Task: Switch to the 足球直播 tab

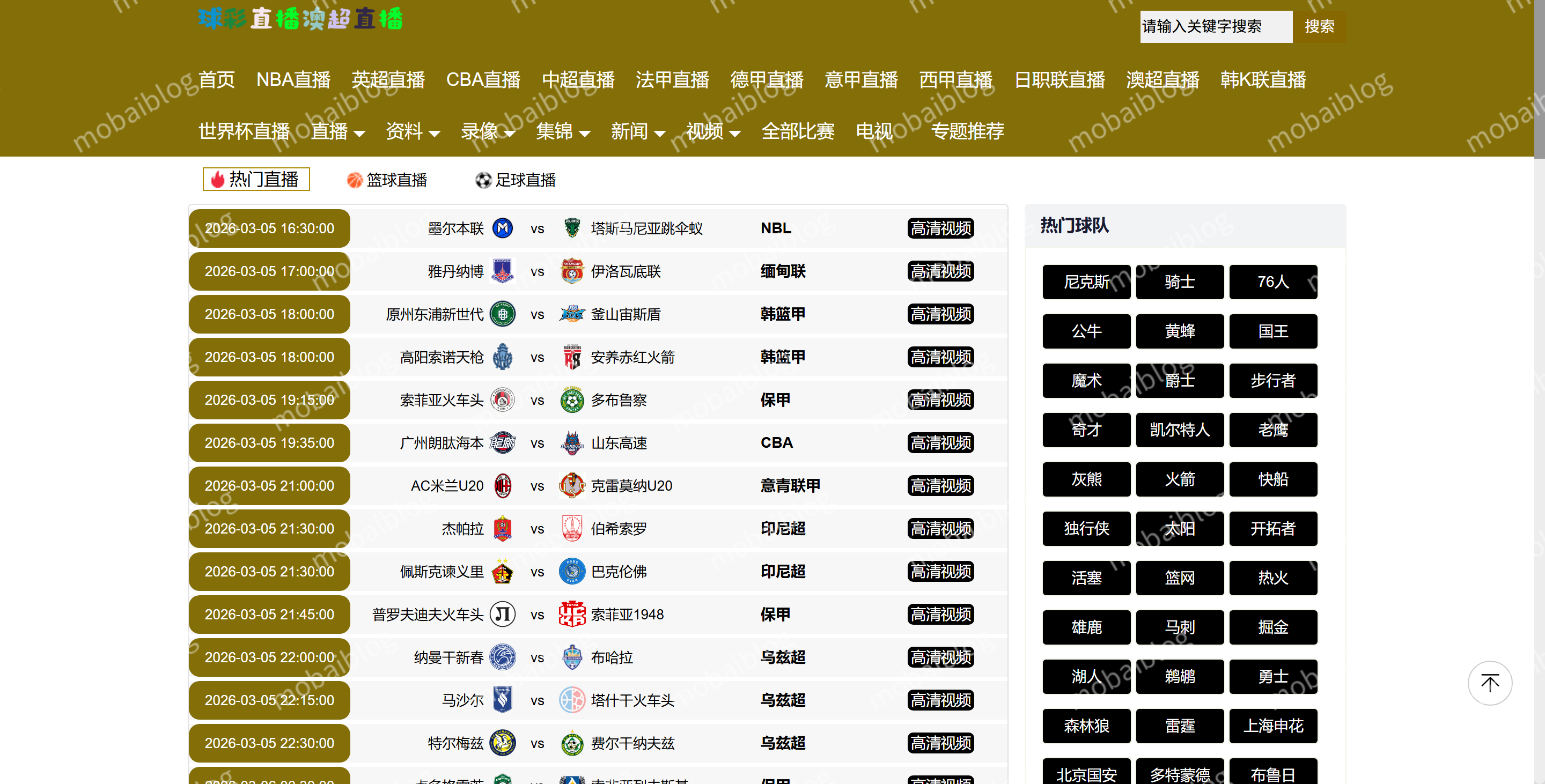Action: coord(525,180)
